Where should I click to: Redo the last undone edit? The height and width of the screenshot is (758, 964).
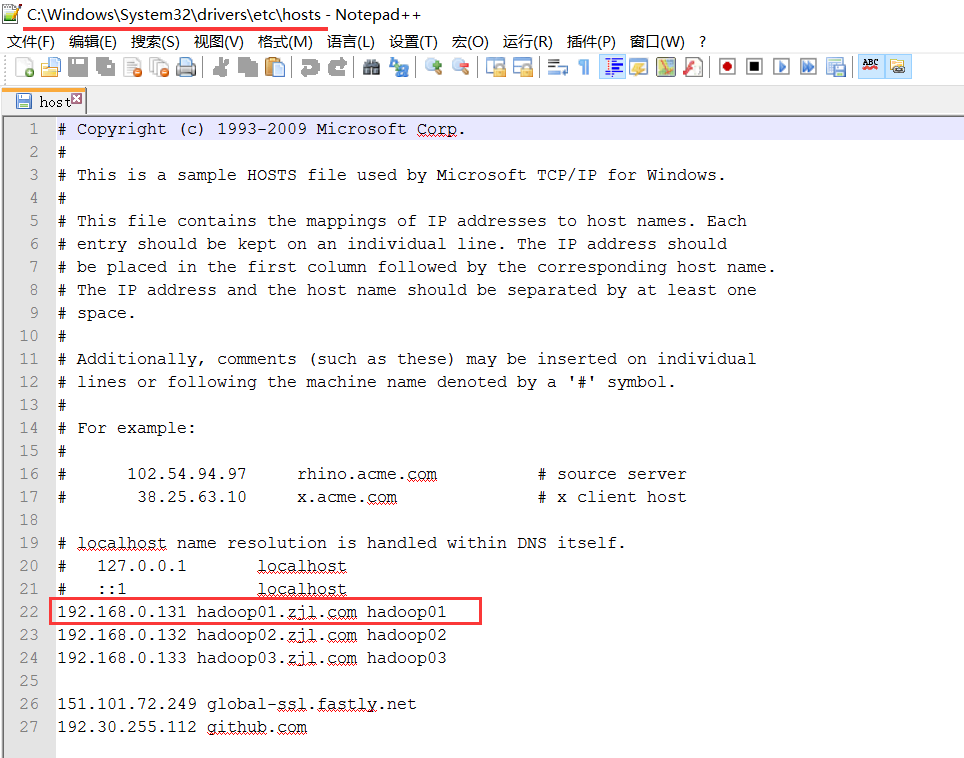pos(336,67)
